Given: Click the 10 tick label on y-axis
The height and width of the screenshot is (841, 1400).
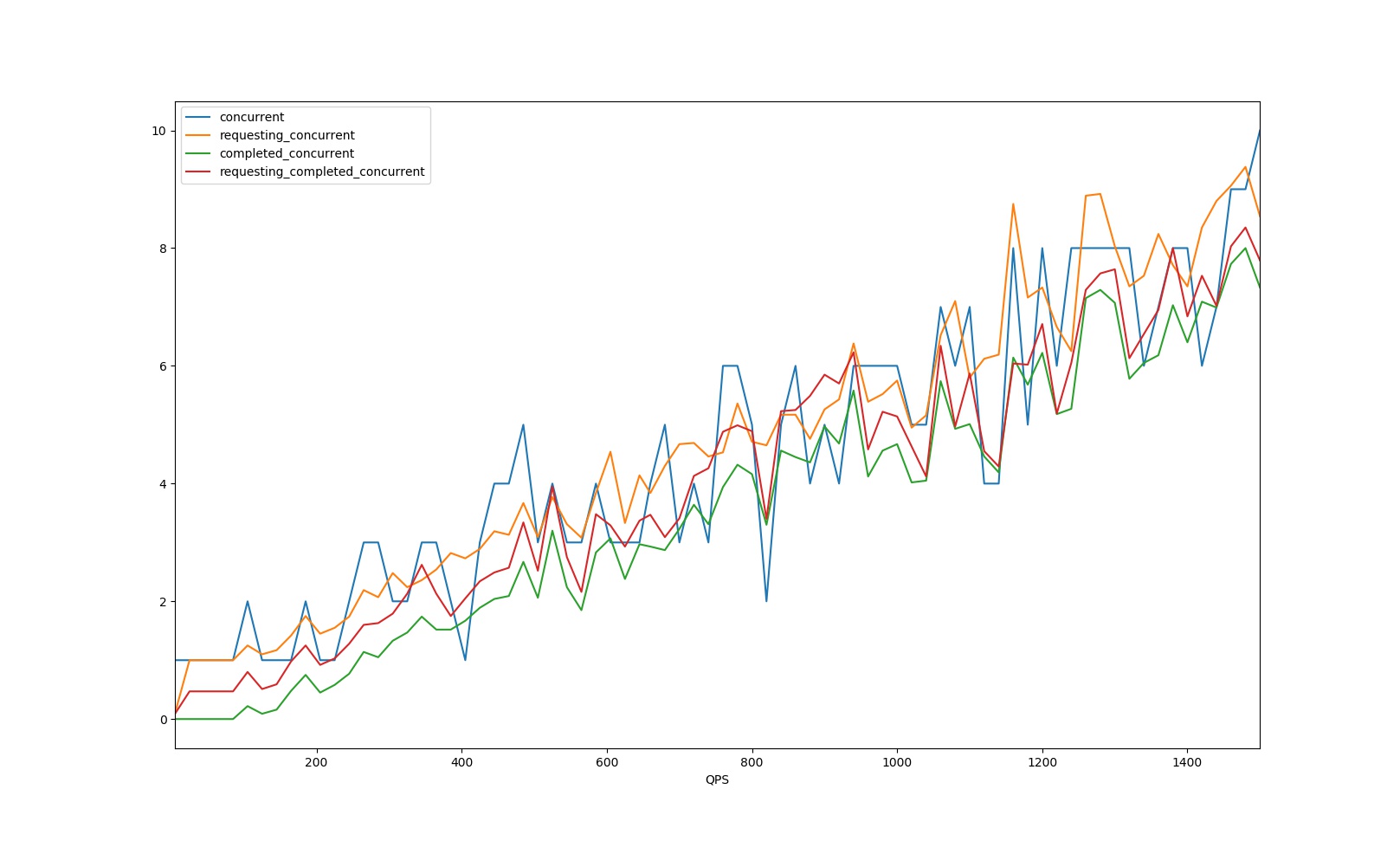Looking at the screenshot, I should click(x=158, y=131).
